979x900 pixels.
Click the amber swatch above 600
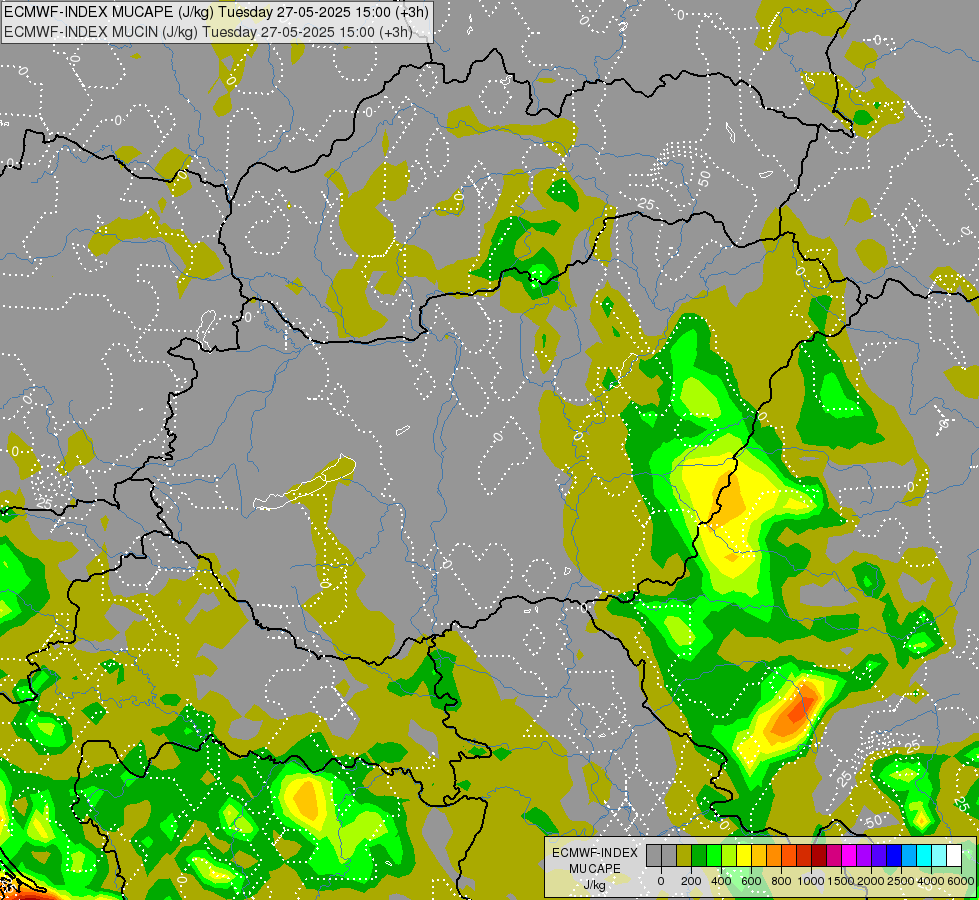(x=759, y=856)
